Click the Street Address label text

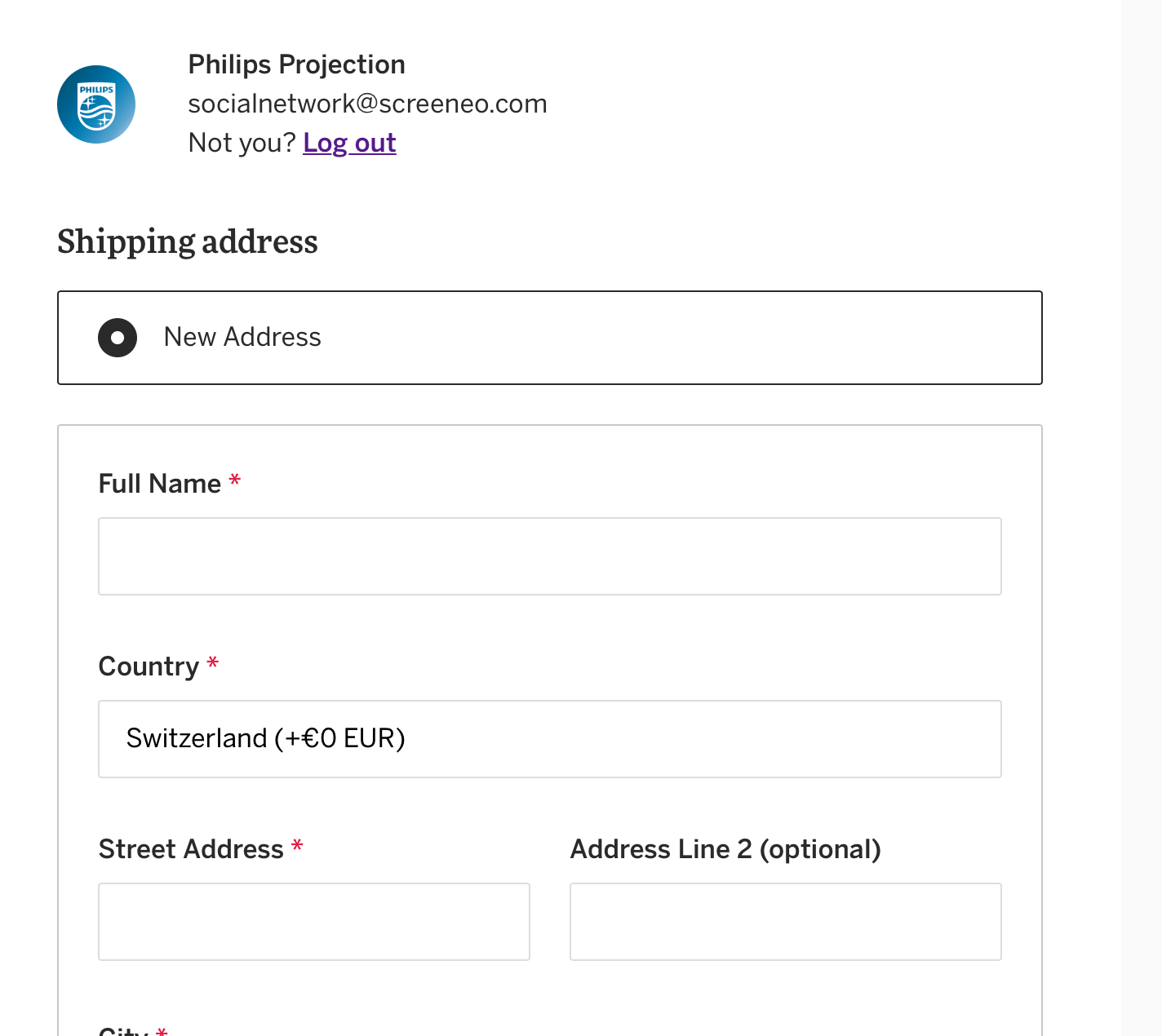[191, 849]
